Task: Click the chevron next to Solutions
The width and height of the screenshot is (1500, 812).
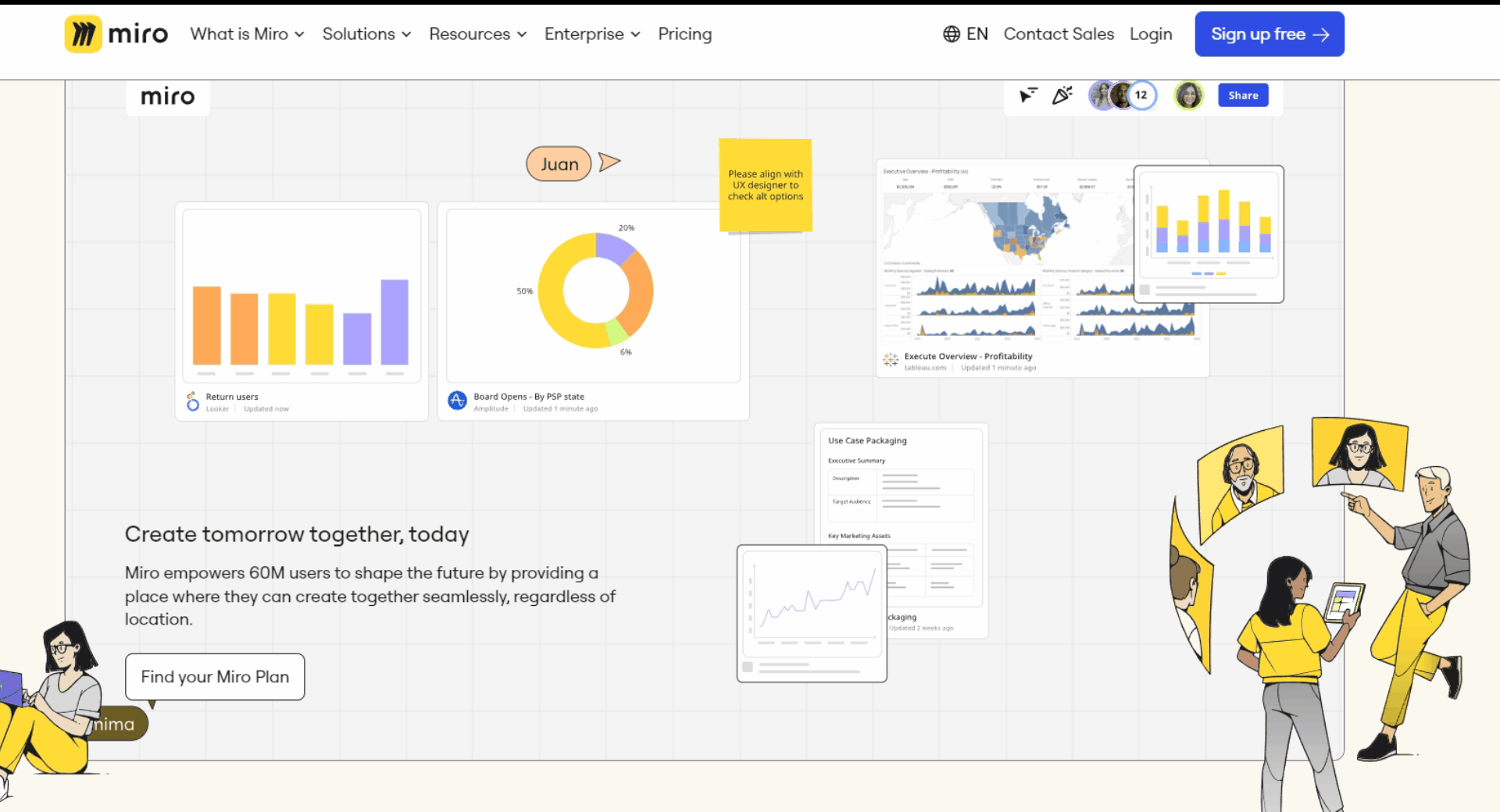Action: (406, 34)
